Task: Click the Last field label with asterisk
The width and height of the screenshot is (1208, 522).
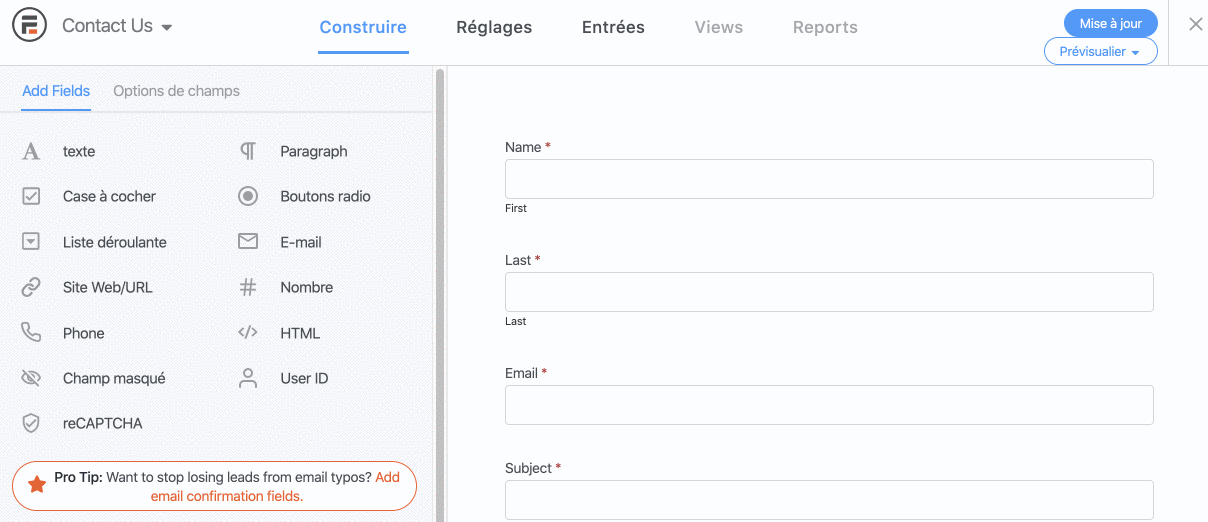Action: click(523, 260)
